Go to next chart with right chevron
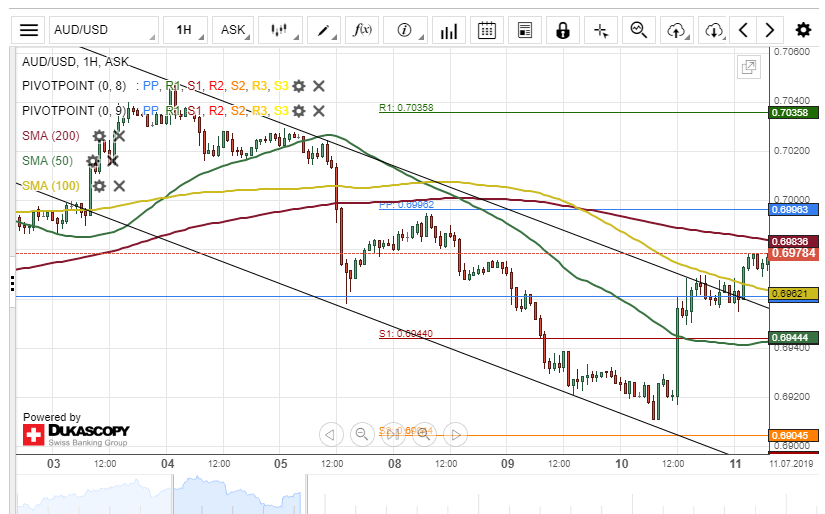Screen dimensions: 825x514 (769, 30)
